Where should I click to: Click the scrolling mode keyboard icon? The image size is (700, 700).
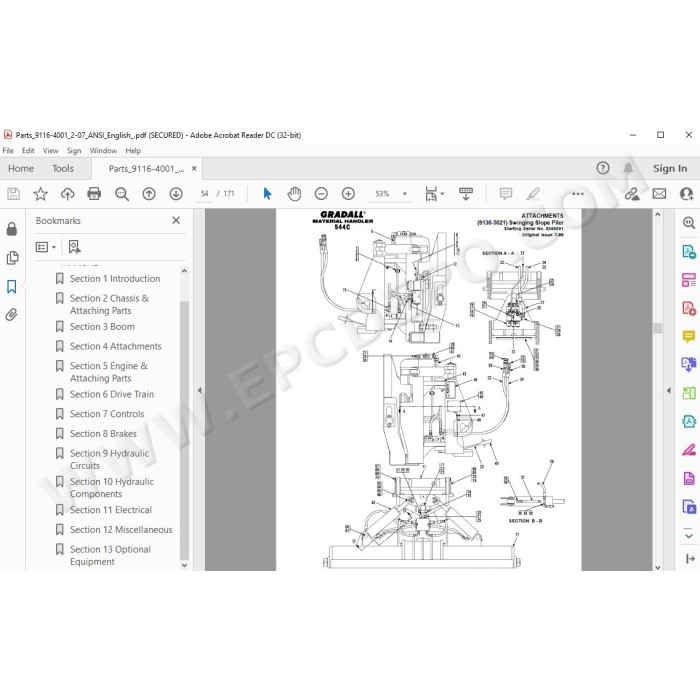[x=466, y=194]
